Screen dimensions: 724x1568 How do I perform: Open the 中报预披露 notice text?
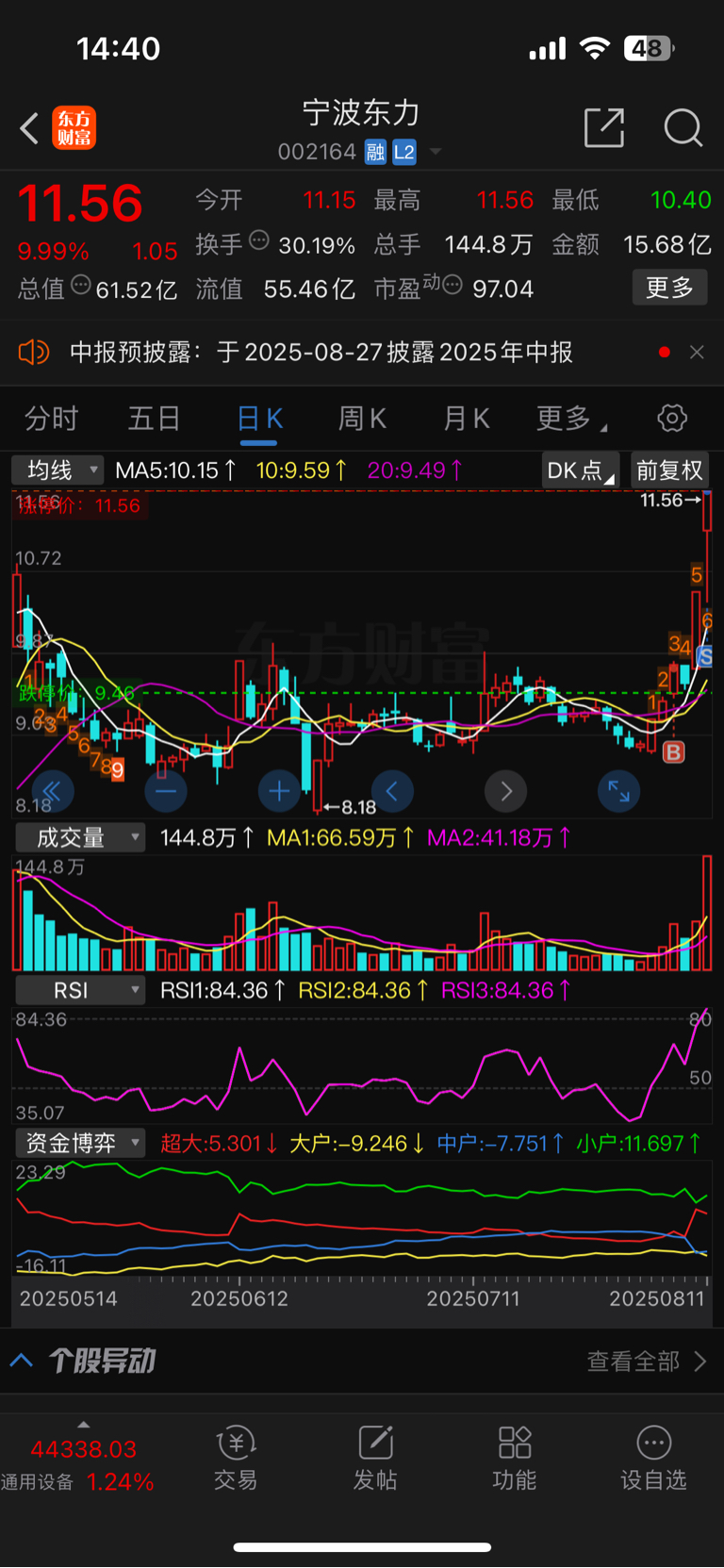pos(321,353)
